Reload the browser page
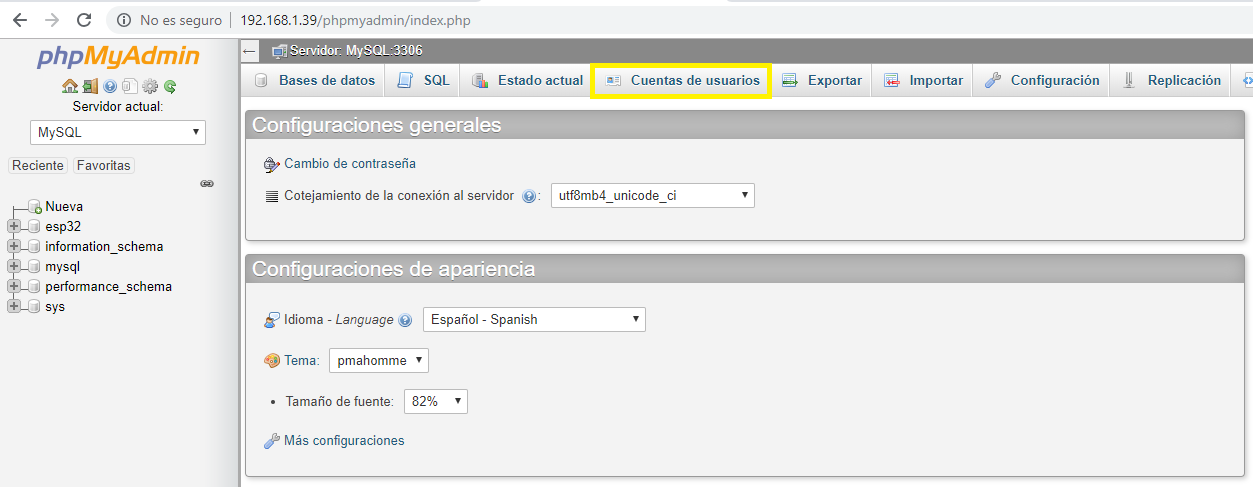The image size is (1253, 487). pyautogui.click(x=84, y=20)
